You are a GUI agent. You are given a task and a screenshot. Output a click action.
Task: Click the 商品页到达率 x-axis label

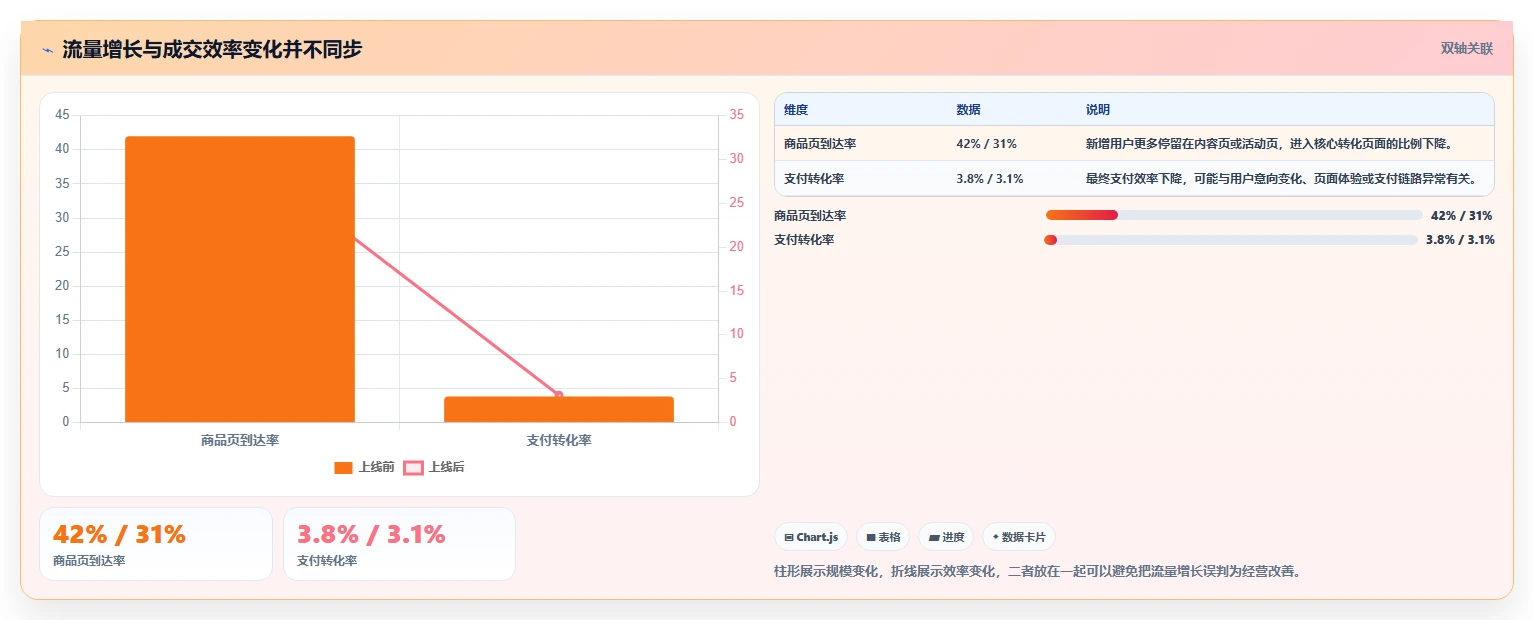pyautogui.click(x=240, y=440)
